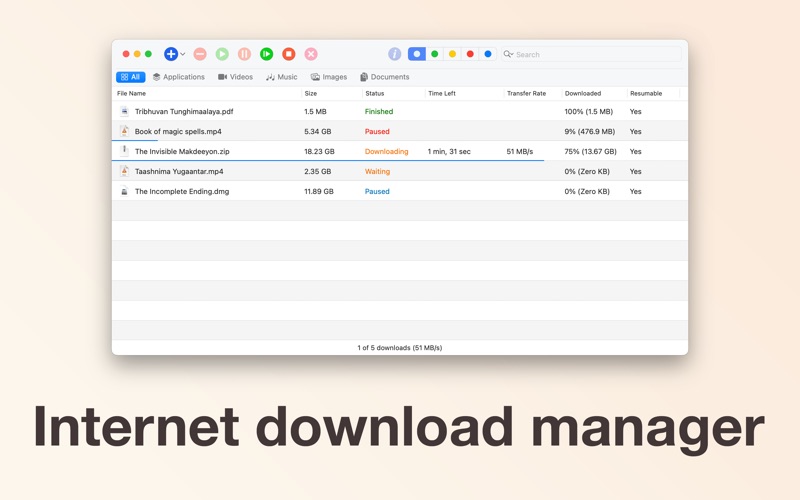Viewport: 800px width, 500px height.
Task: Sort by Downloaded column header
Action: pos(594,93)
